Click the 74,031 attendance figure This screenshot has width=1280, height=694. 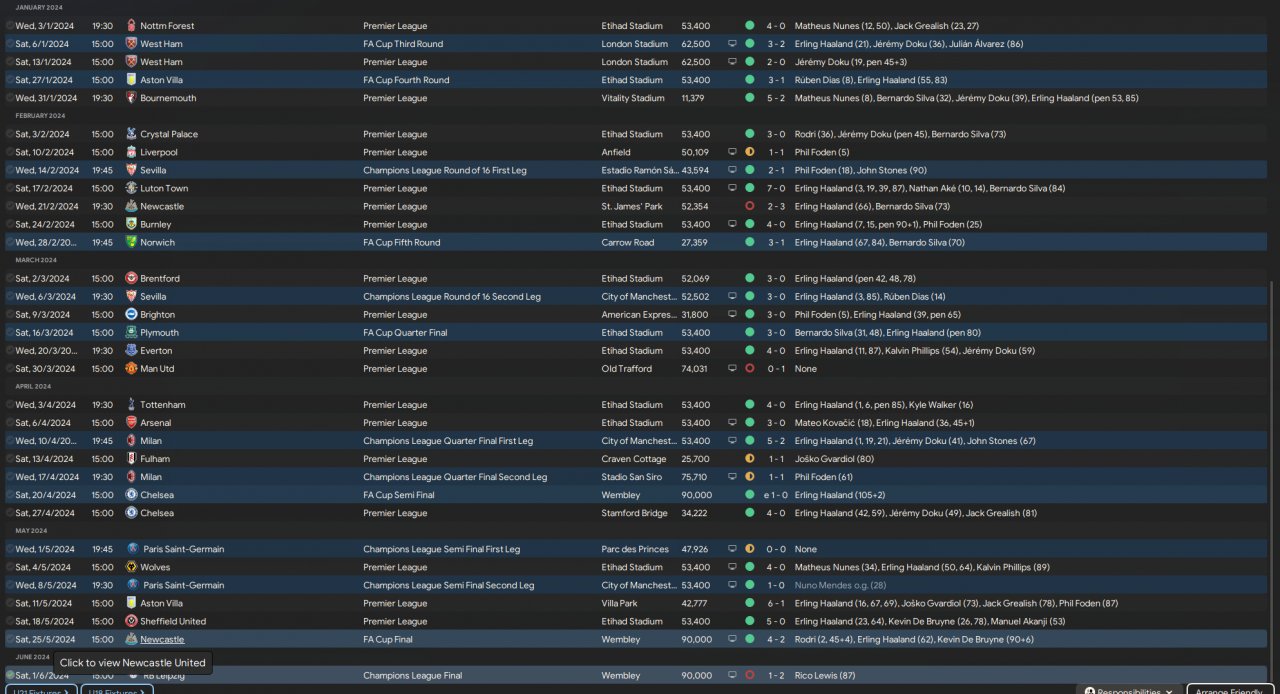pos(694,368)
